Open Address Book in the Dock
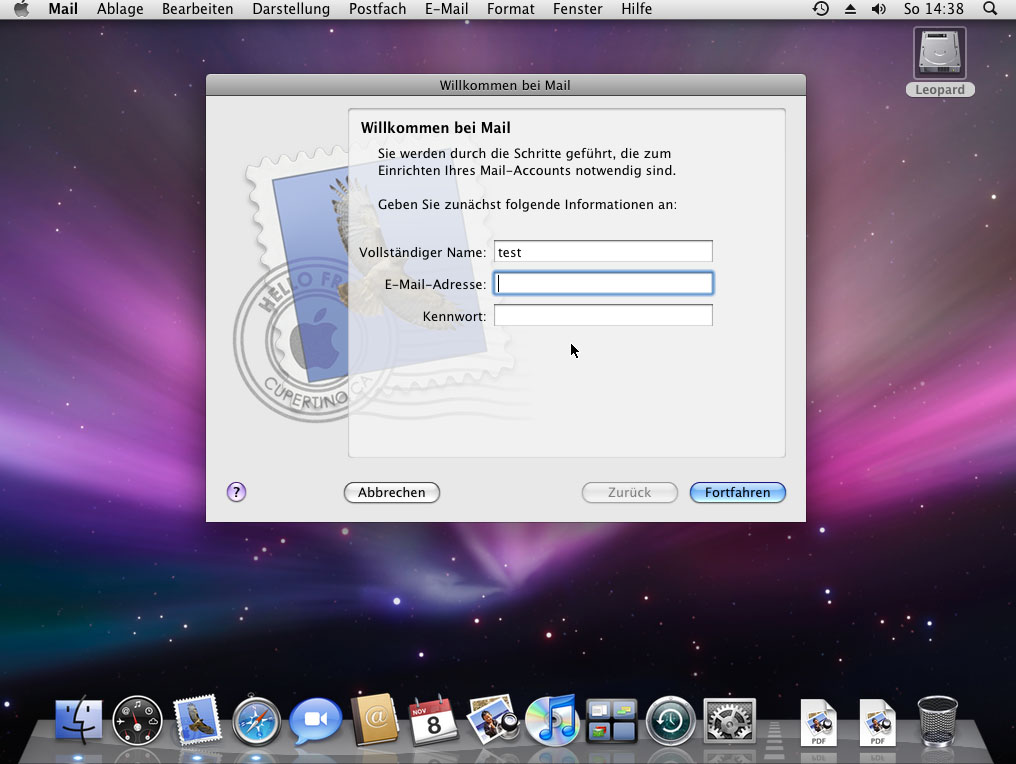This screenshot has width=1016, height=764. (x=375, y=721)
